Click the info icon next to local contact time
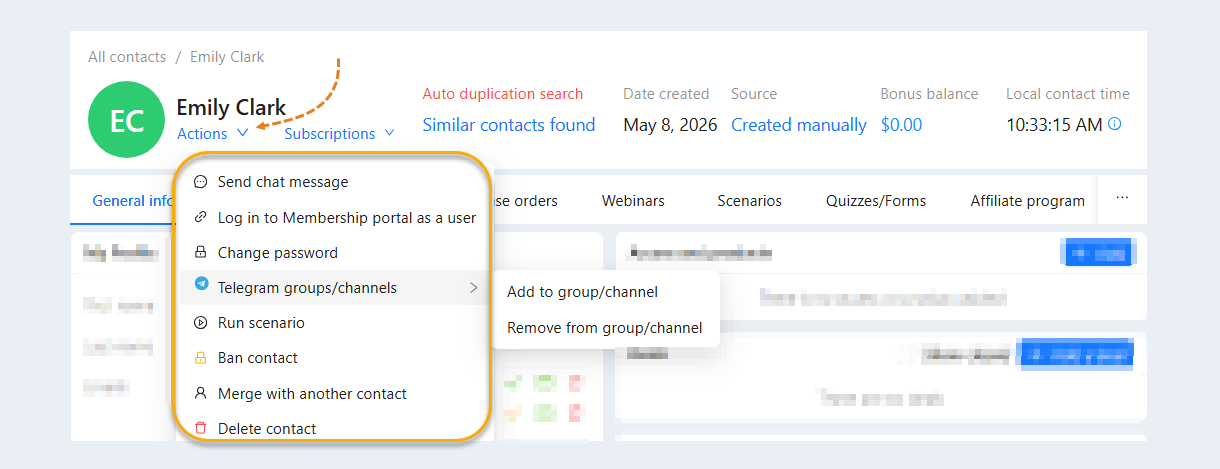 1115,125
